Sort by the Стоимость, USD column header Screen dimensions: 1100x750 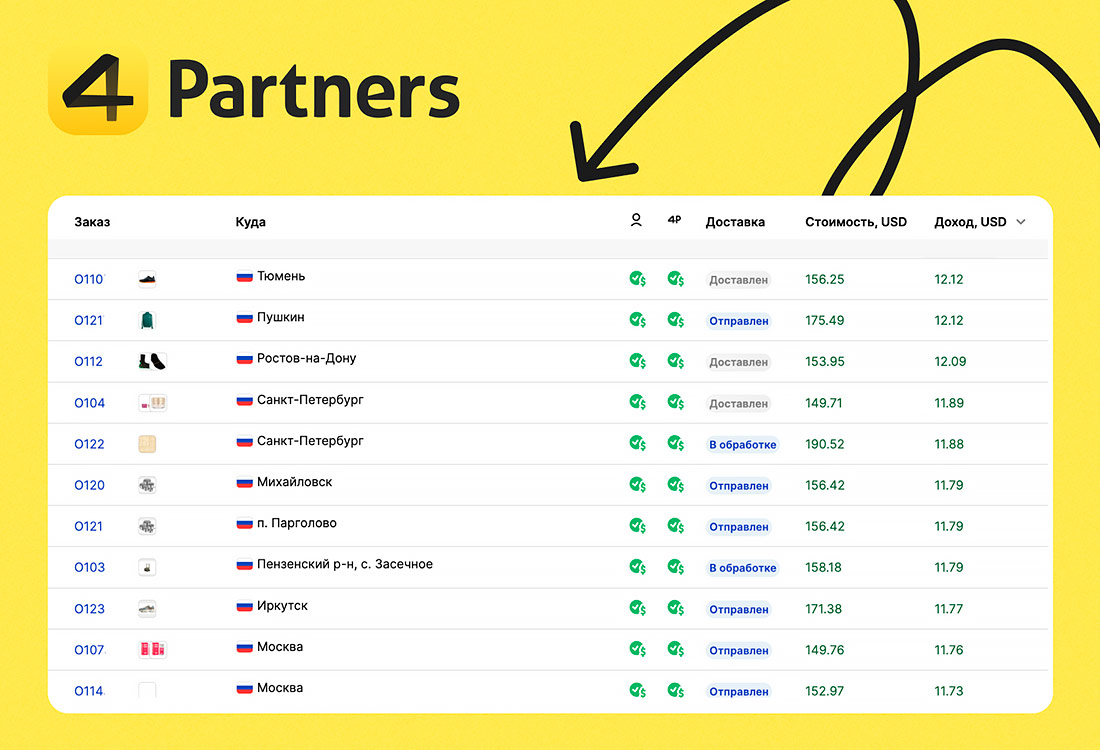pyautogui.click(x=855, y=222)
